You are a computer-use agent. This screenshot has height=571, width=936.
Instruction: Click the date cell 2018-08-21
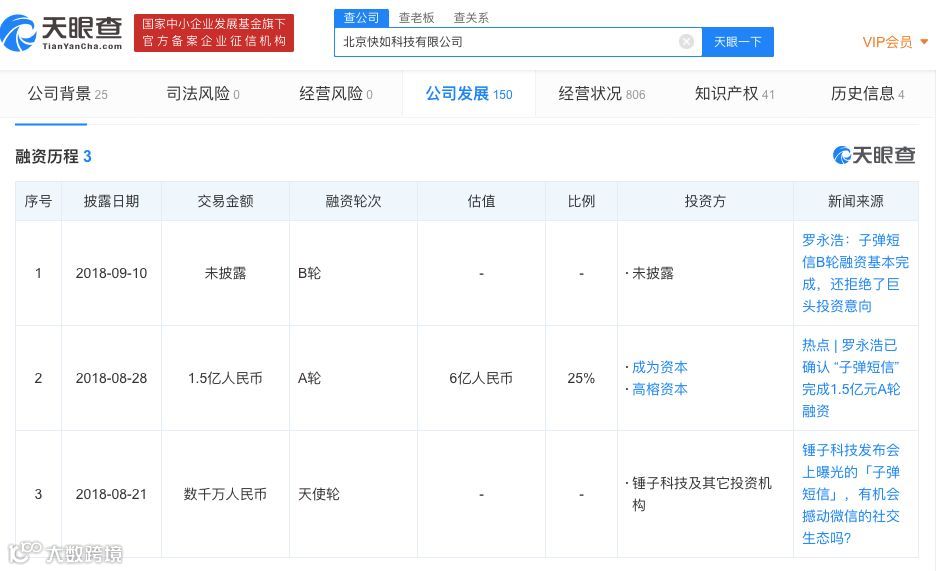click(x=111, y=494)
